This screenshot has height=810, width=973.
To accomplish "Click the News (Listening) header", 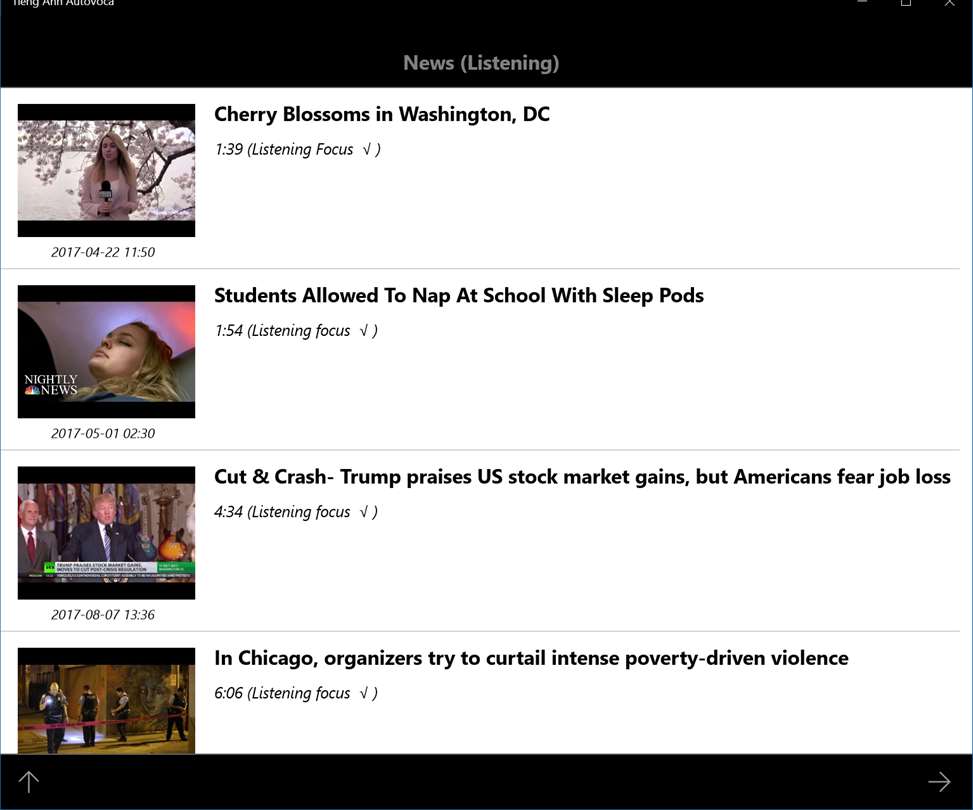I will 481,63.
